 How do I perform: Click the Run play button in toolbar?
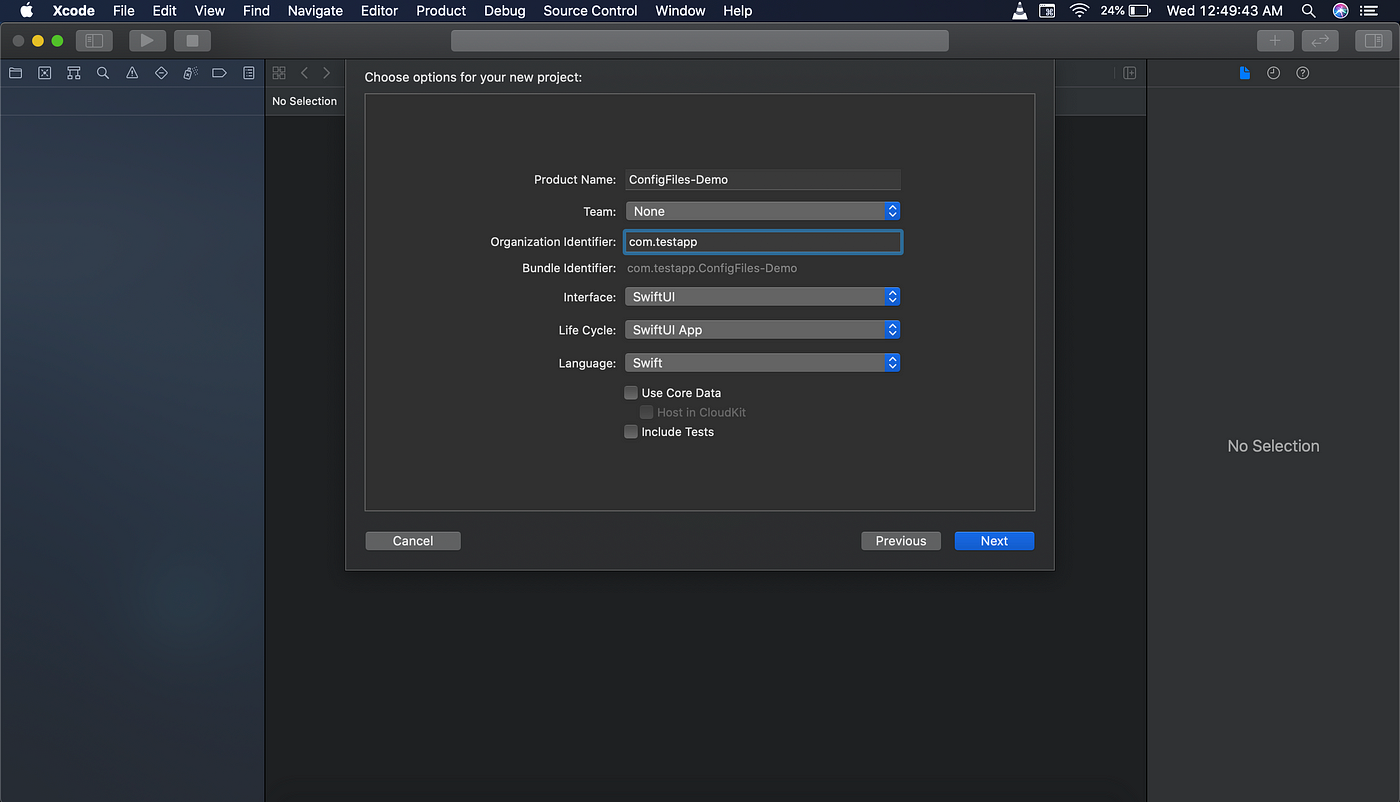click(x=147, y=41)
